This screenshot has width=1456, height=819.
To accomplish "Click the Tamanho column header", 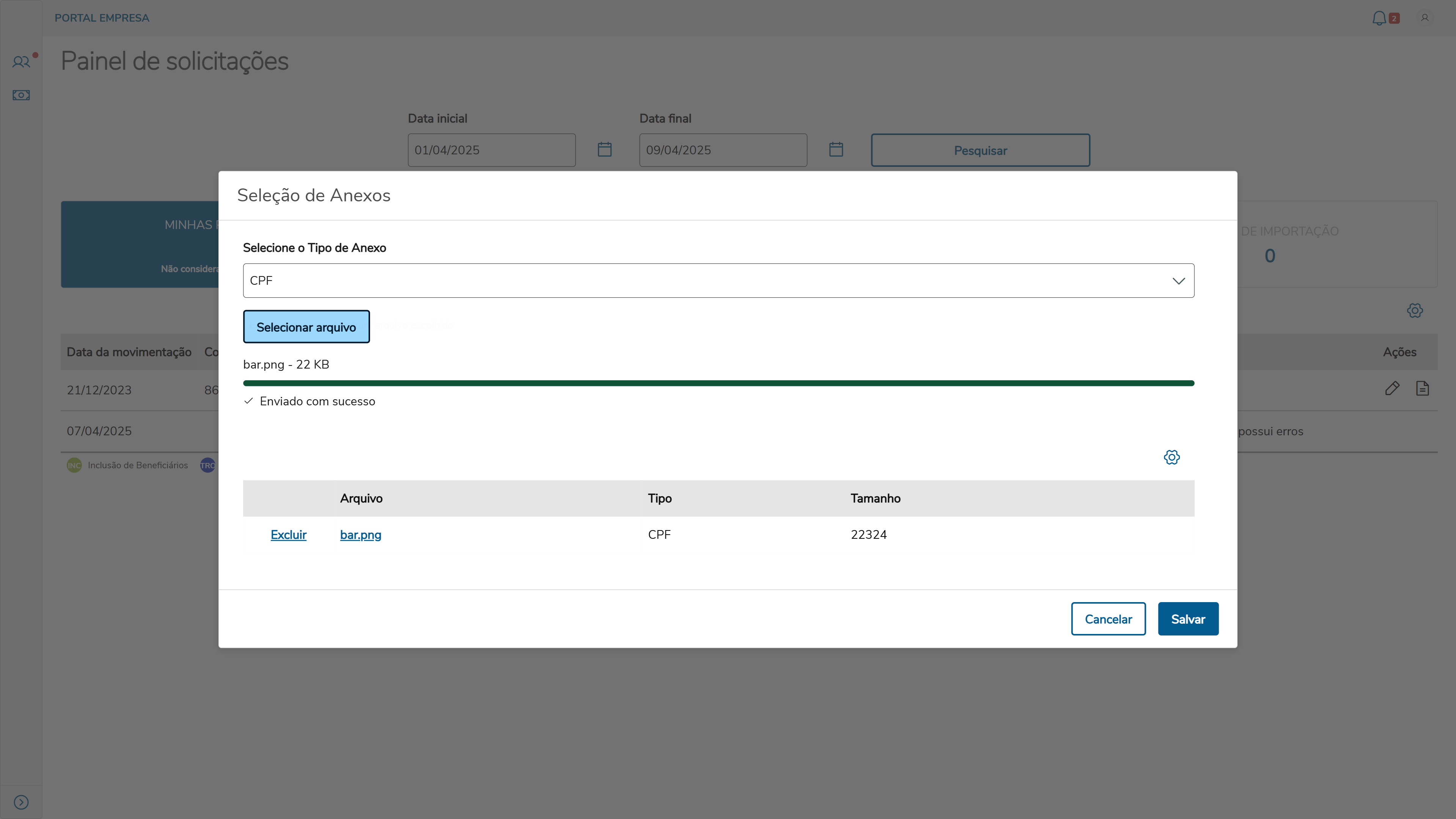I will pyautogui.click(x=875, y=499).
